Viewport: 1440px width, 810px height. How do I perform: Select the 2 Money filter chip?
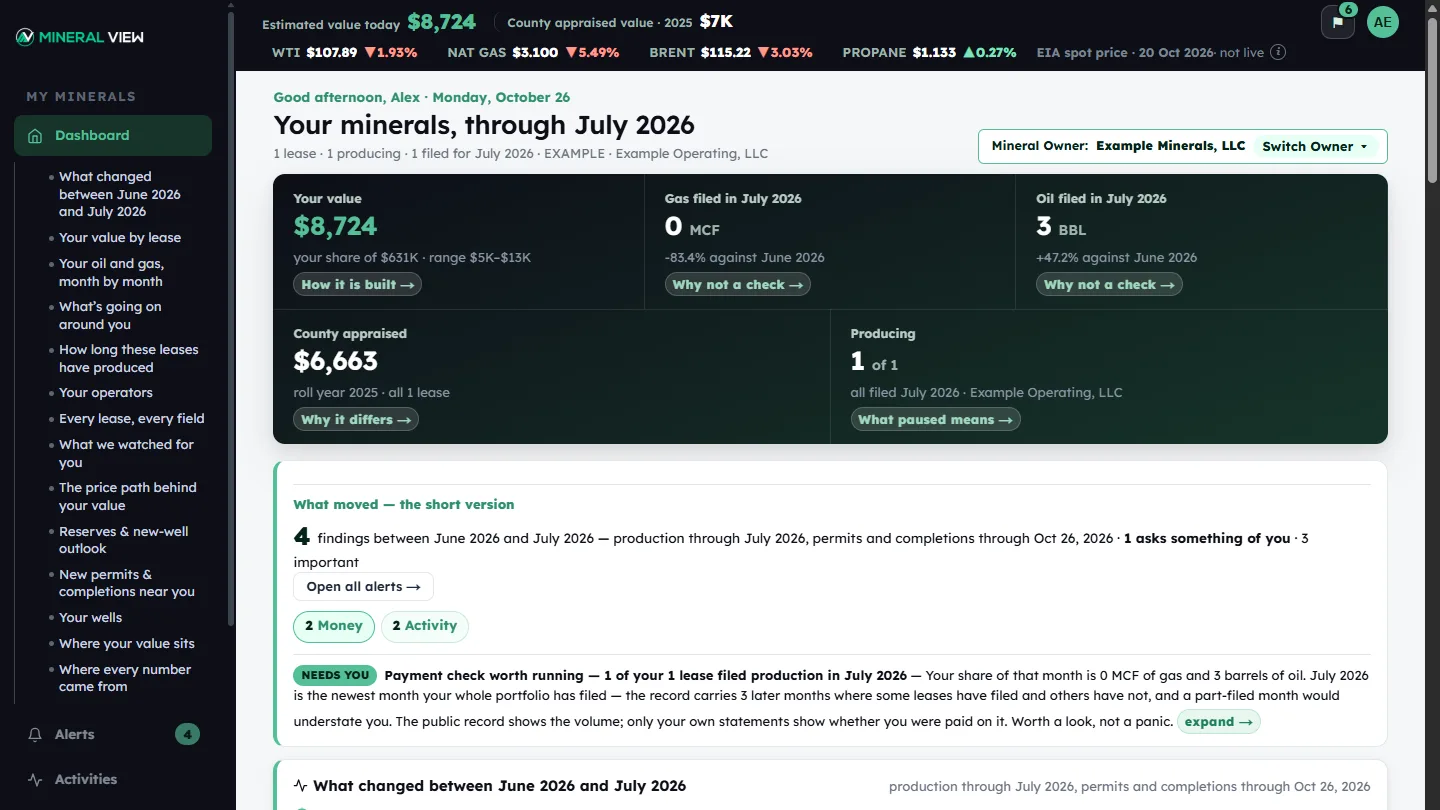334,626
